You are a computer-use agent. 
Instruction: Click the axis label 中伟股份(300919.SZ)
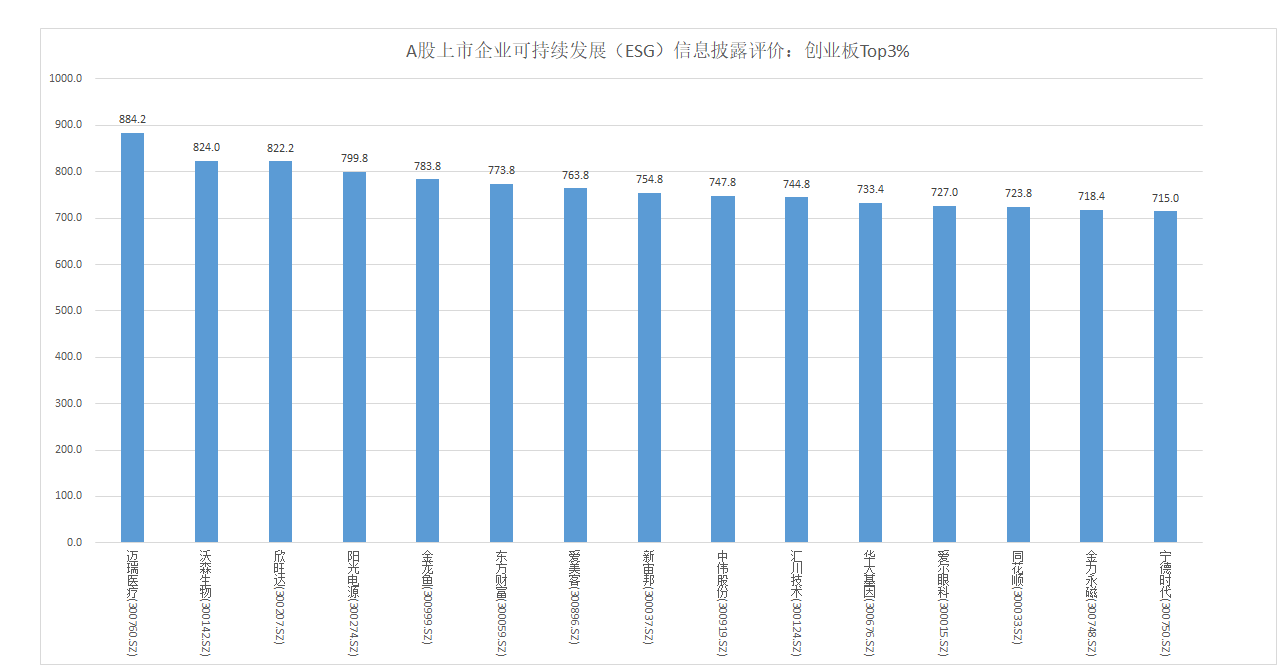723,602
